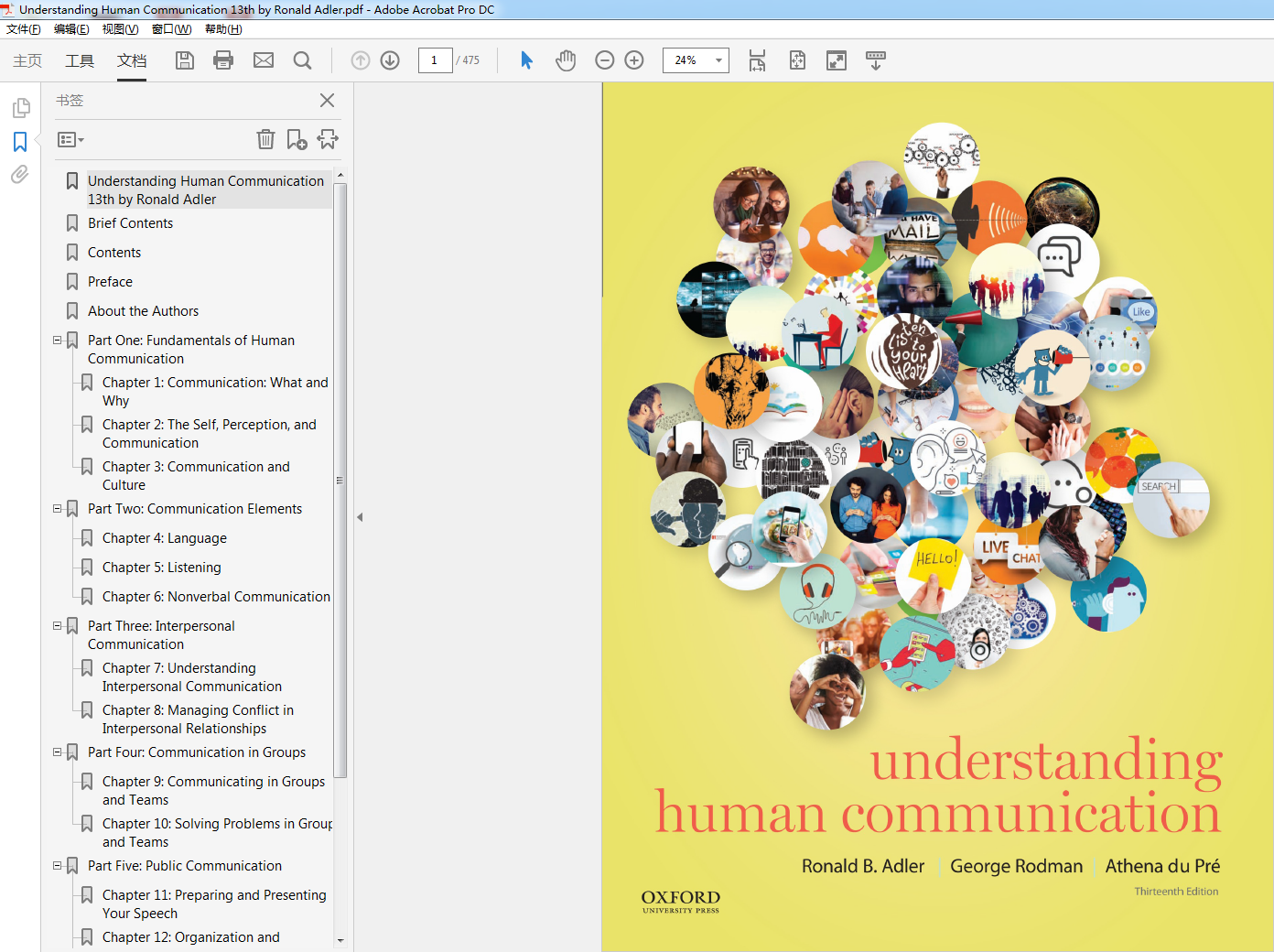Select Part Four: Communication in Groups bookmark

click(197, 752)
